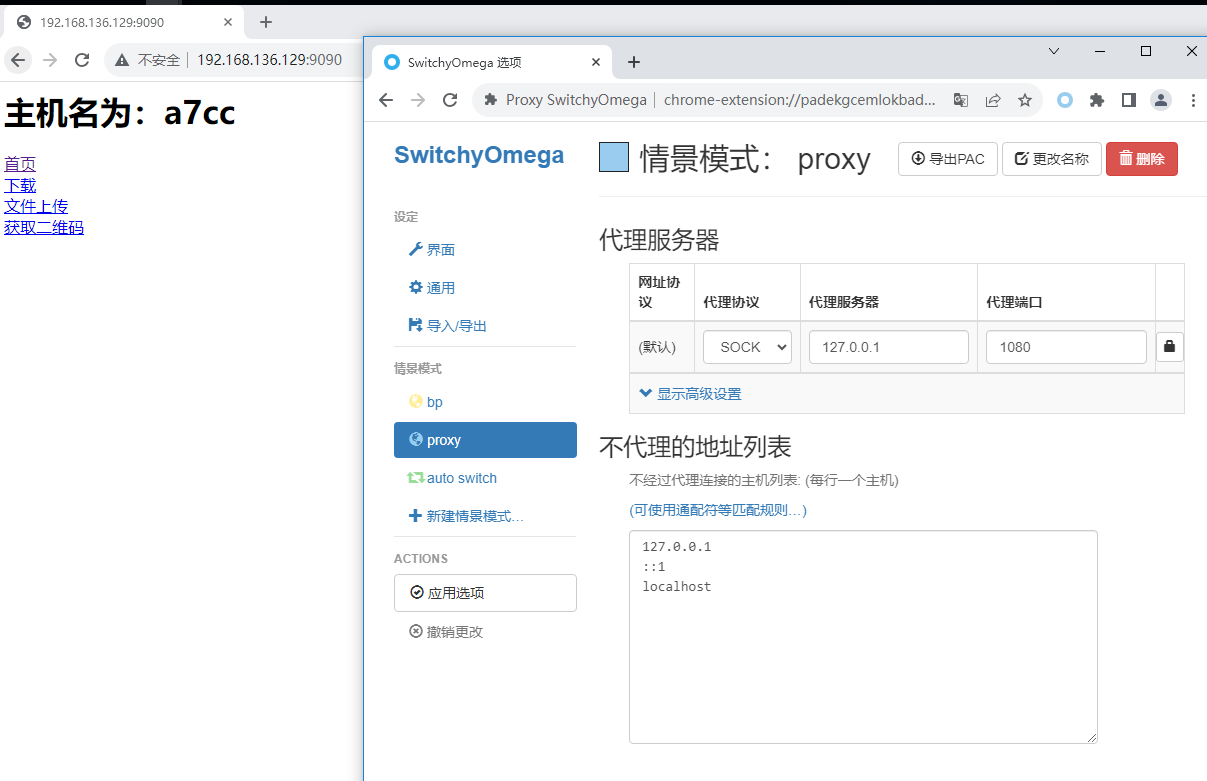Open a new tab in the SwitchyOmega window

pyautogui.click(x=633, y=62)
